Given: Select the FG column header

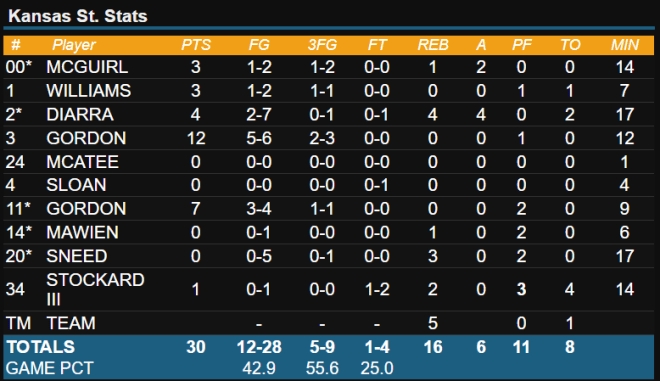Looking at the screenshot, I should (259, 45).
